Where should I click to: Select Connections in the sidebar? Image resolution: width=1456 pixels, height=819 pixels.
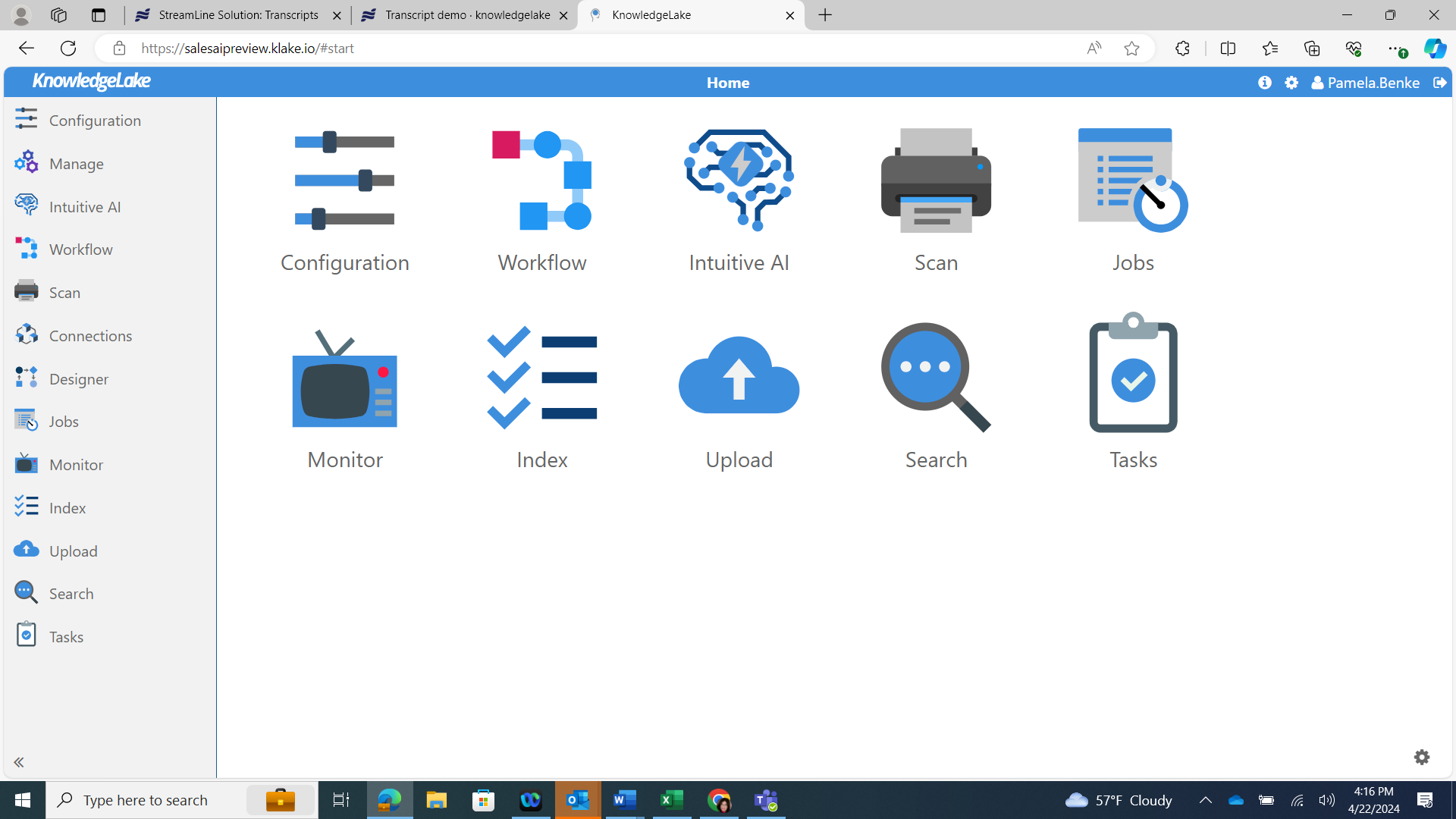90,336
